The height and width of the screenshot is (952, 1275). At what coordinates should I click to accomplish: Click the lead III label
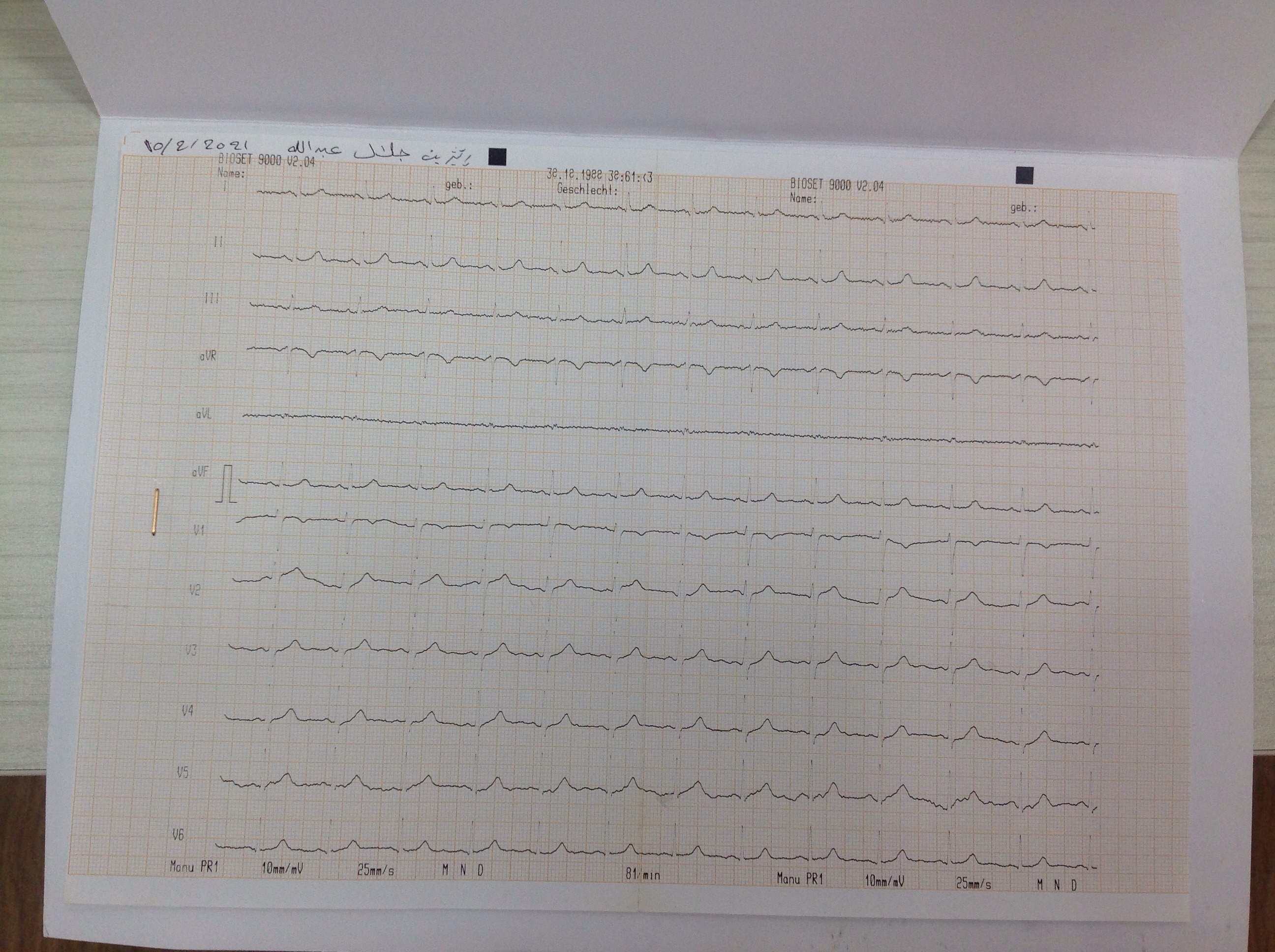(x=212, y=298)
